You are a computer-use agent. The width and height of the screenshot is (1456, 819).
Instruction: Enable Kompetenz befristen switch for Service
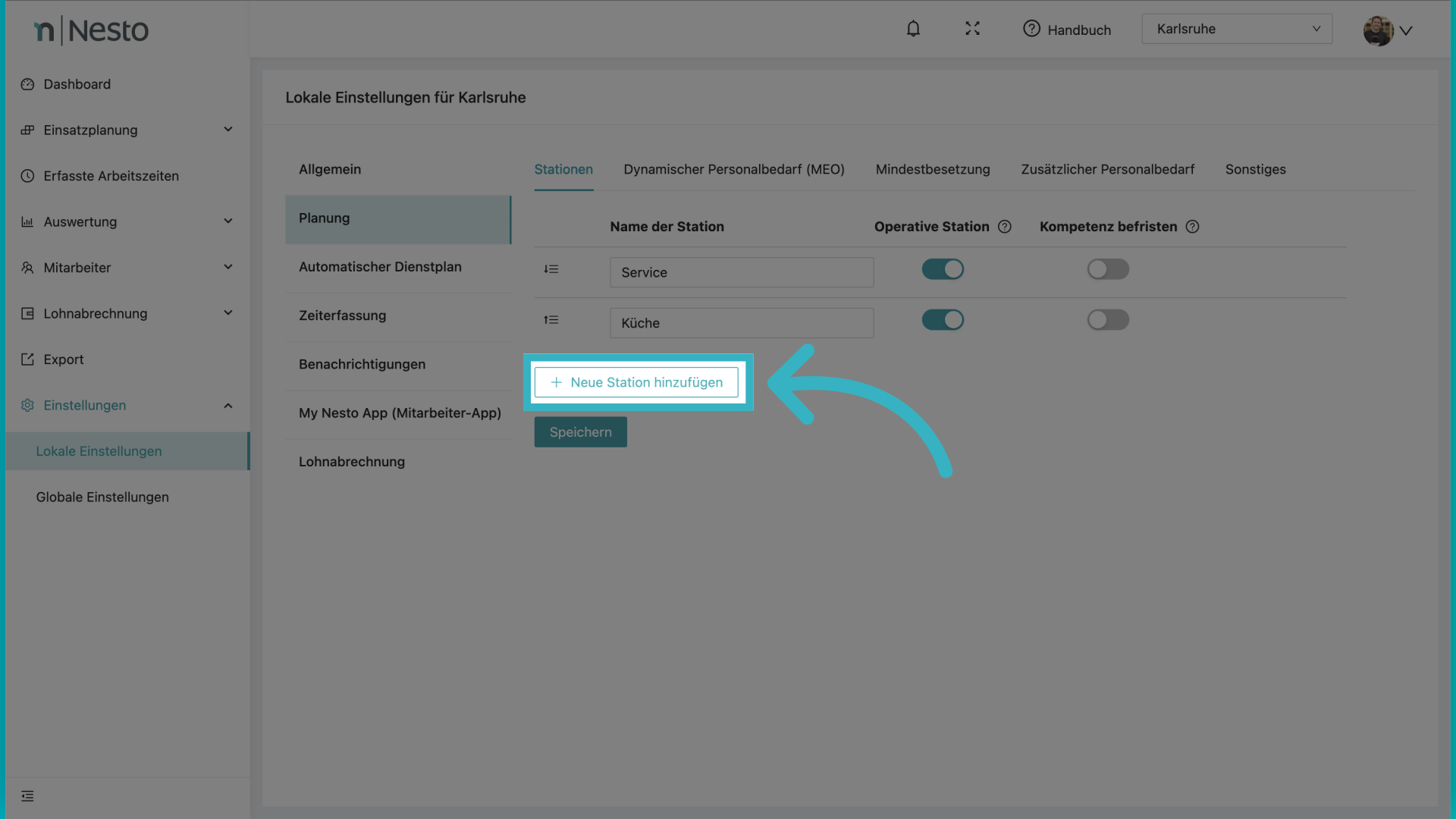pos(1108,269)
